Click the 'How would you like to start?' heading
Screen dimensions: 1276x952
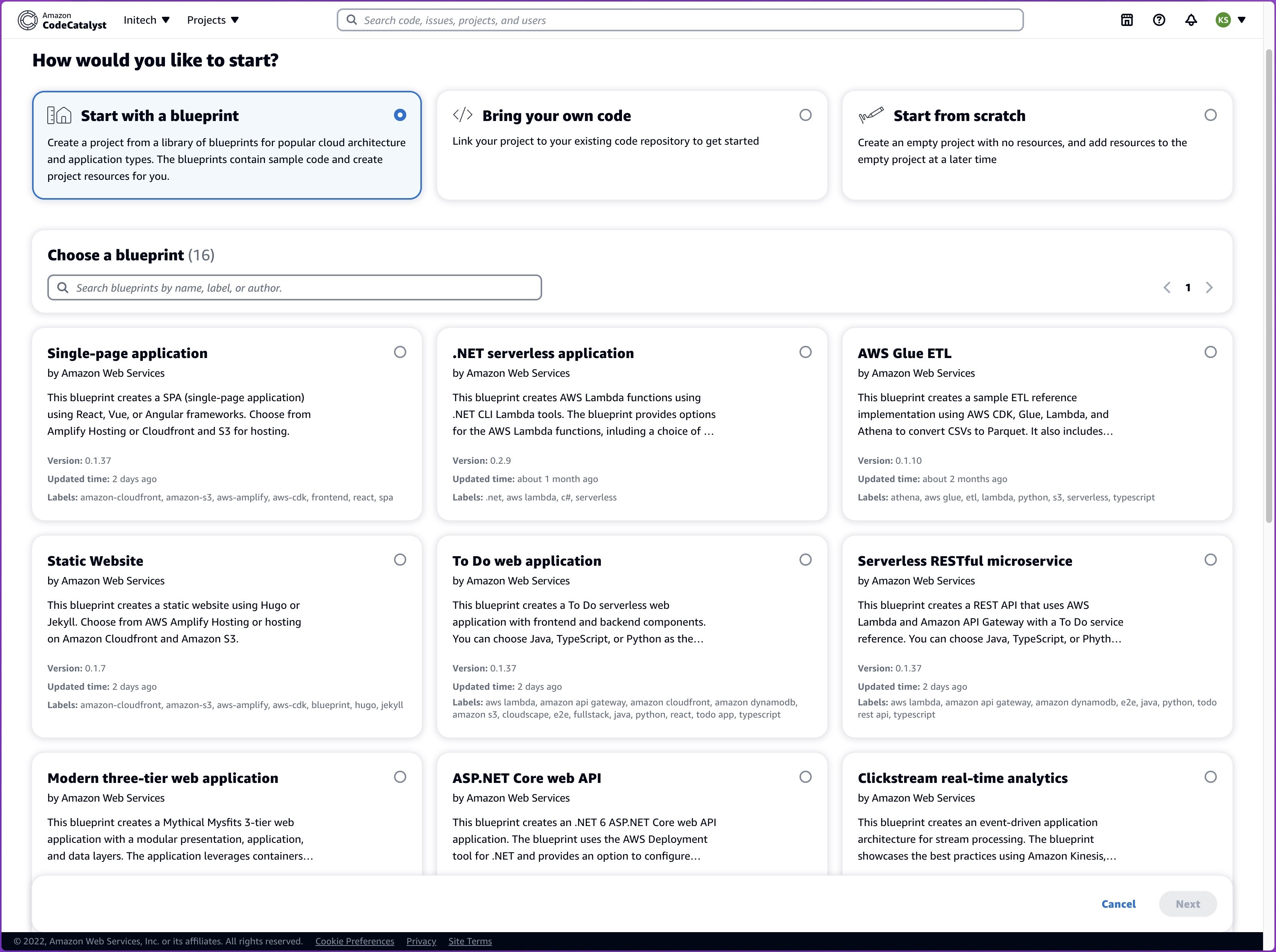pos(156,60)
